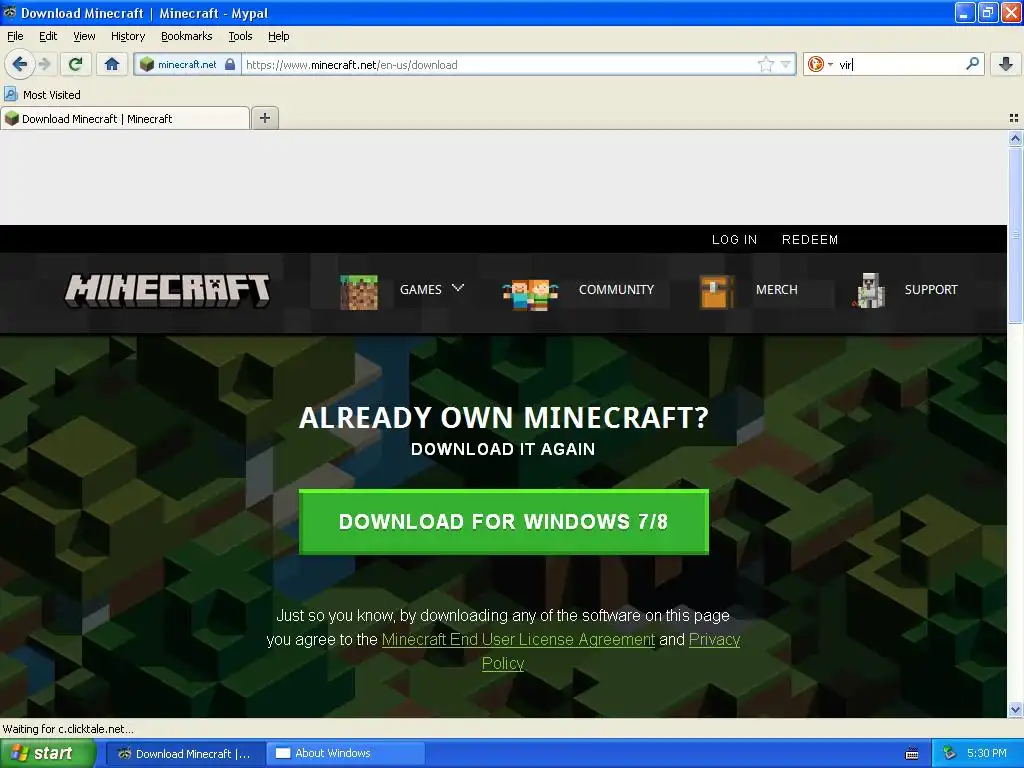Click Download for Windows 7/8 button
This screenshot has width=1024, height=768.
pyautogui.click(x=504, y=522)
